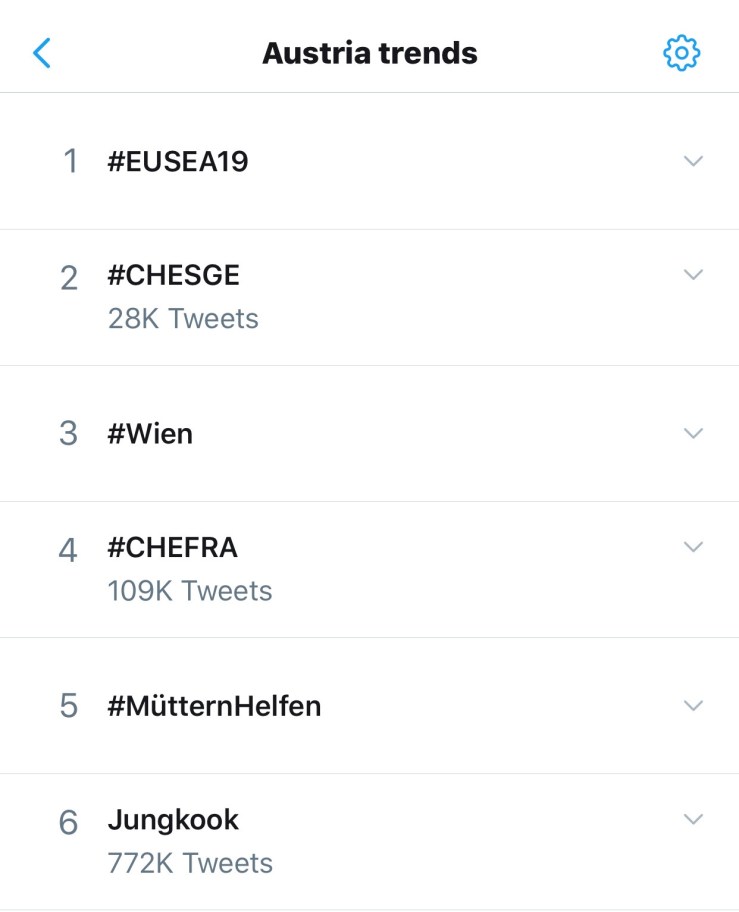Open chevron menu for Jungkook trend
Viewport: 739px width, 912px height.
[693, 819]
